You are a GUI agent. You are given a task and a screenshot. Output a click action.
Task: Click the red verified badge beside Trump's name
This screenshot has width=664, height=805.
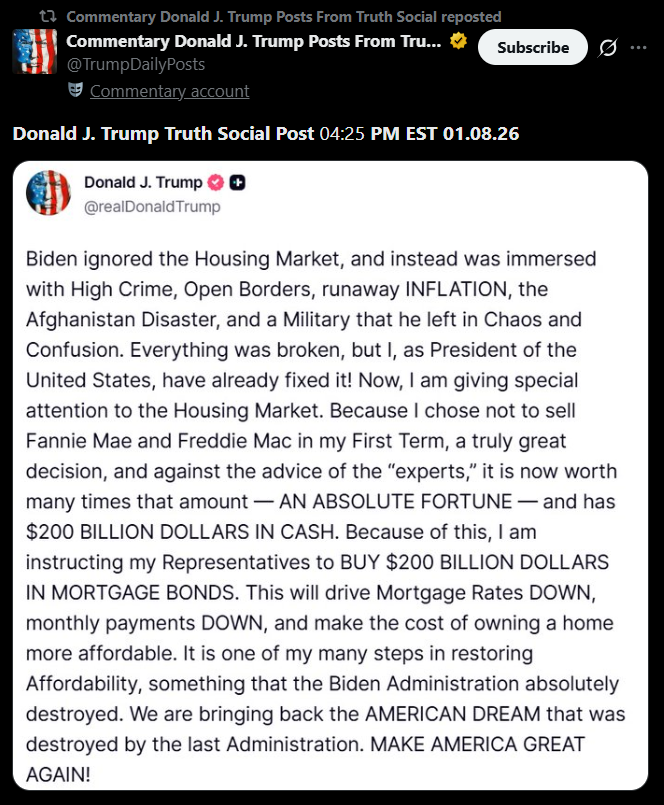[x=215, y=183]
